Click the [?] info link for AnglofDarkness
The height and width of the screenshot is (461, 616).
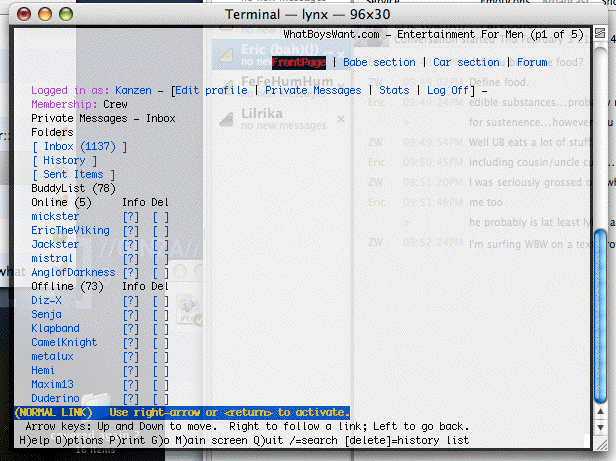tap(130, 272)
